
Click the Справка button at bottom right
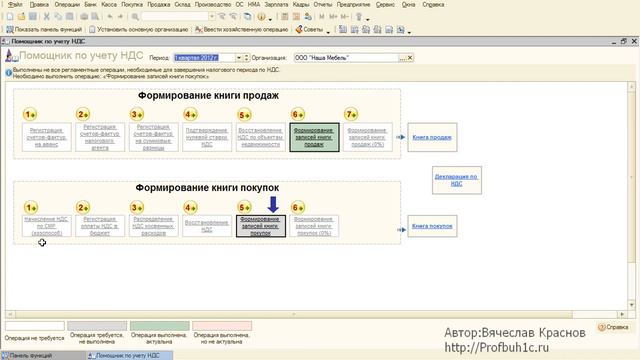(x=613, y=327)
